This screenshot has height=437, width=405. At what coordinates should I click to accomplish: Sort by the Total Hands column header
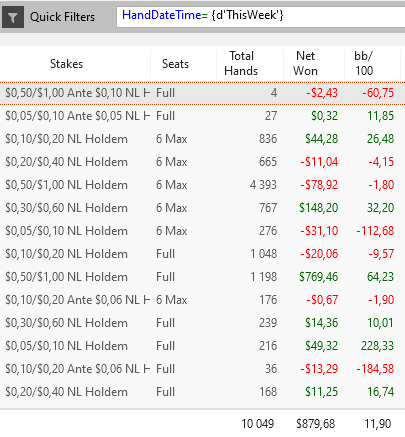point(241,63)
